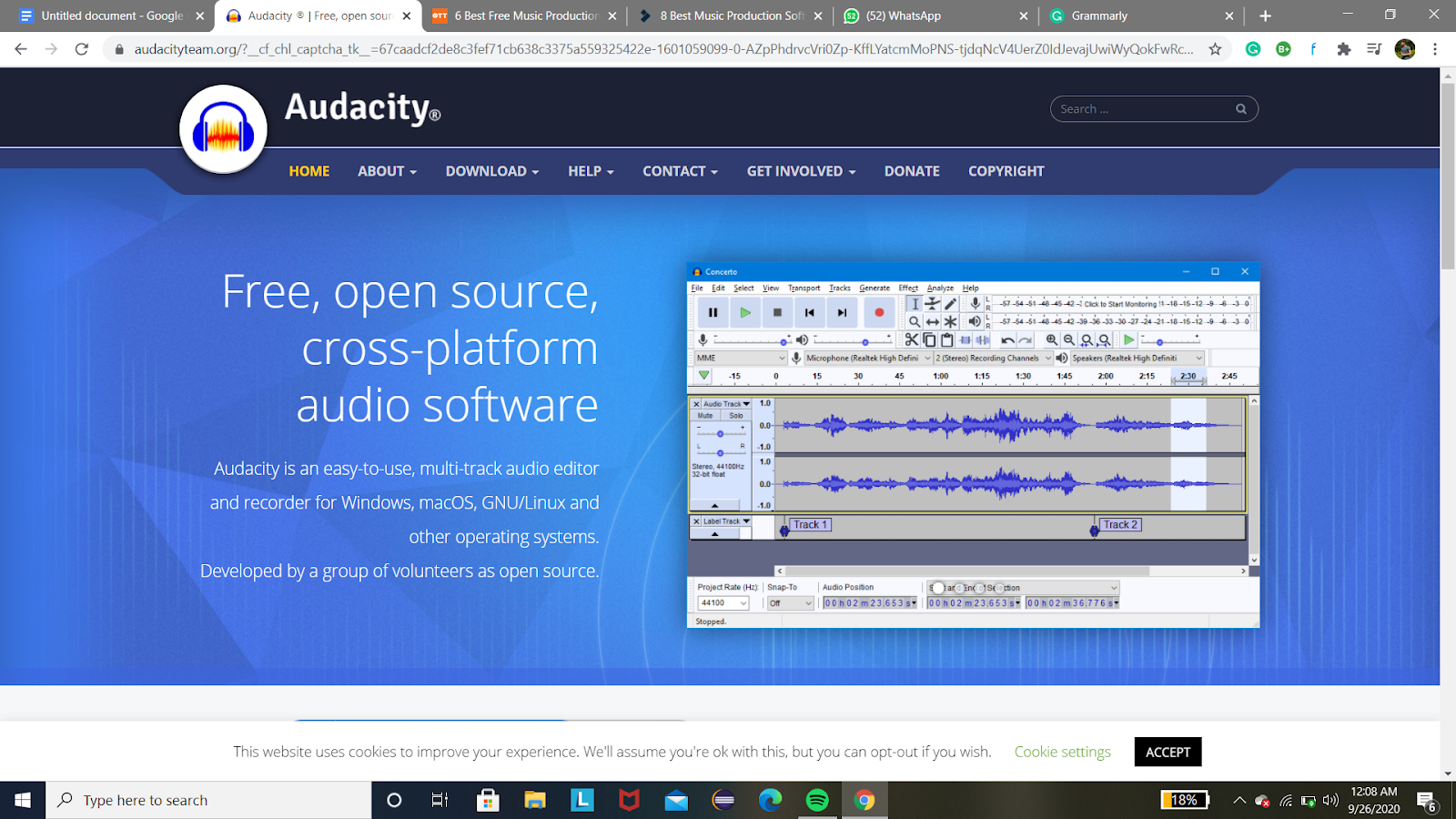The image size is (1456, 819).
Task: Expand the HELP navigation dropdown
Action: tap(591, 171)
